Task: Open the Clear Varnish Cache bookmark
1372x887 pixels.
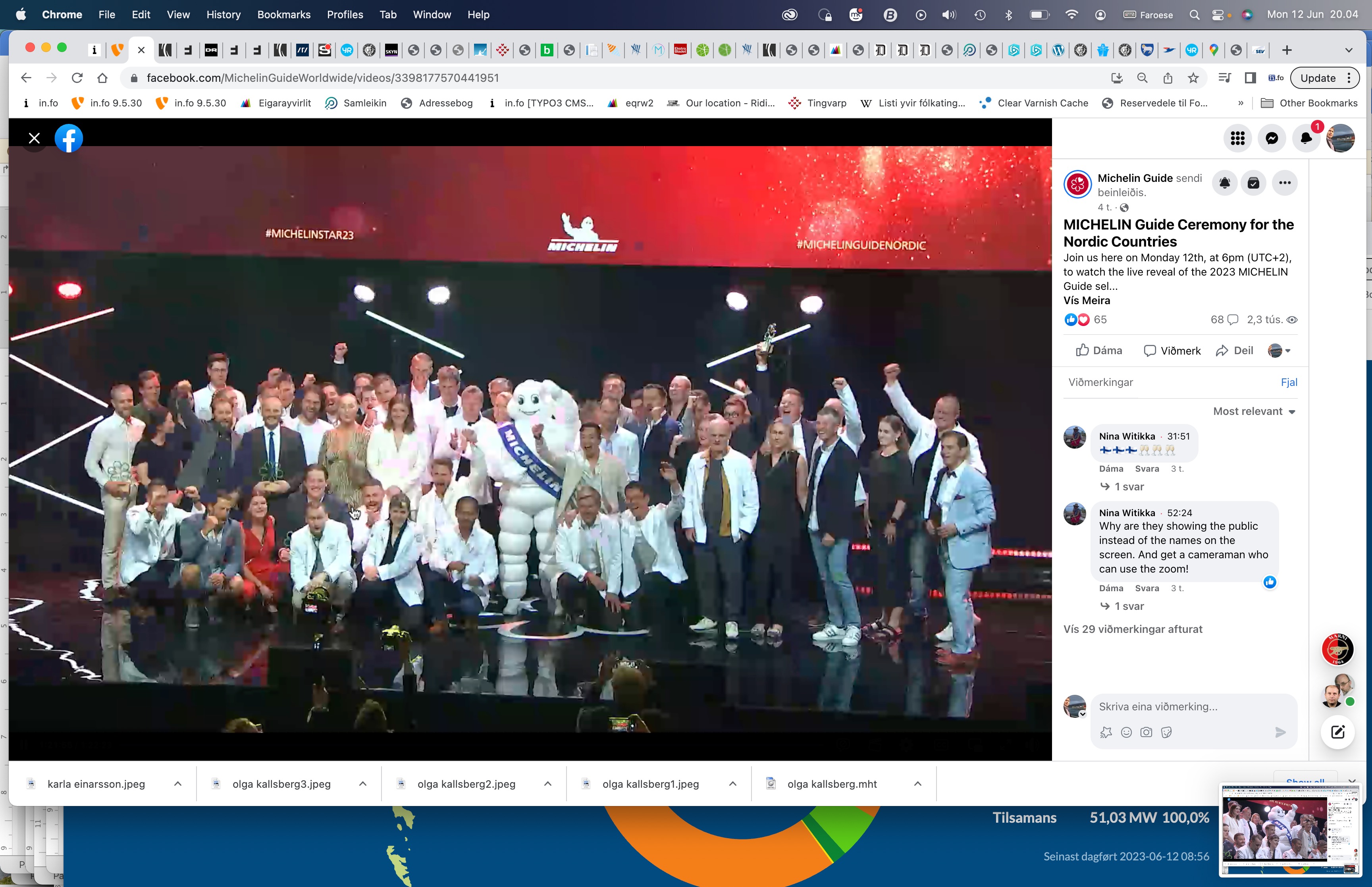Action: (1034, 103)
